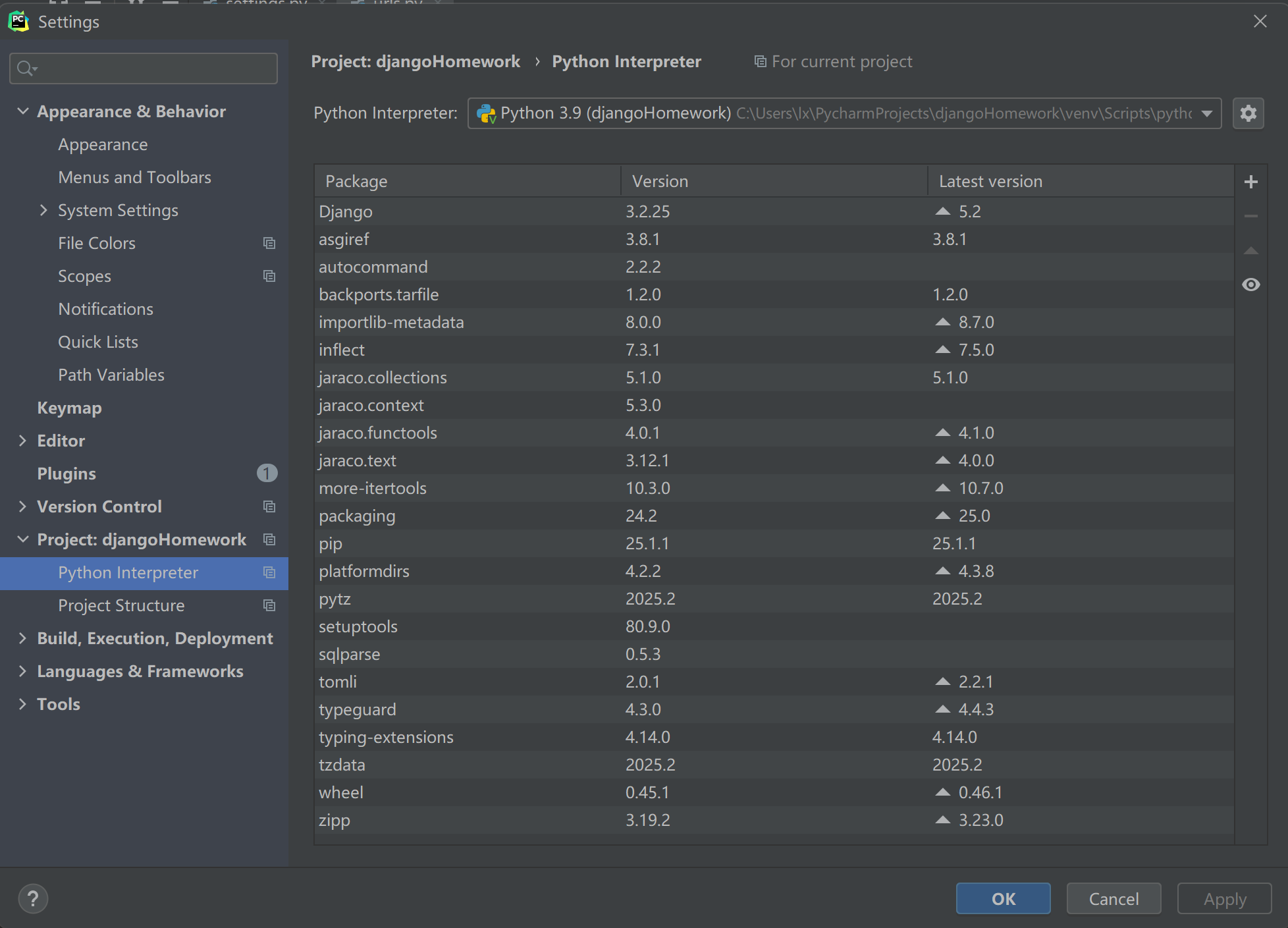Screen dimensions: 1288x928
Task: Select the more-itertools package row
Action: (774, 488)
